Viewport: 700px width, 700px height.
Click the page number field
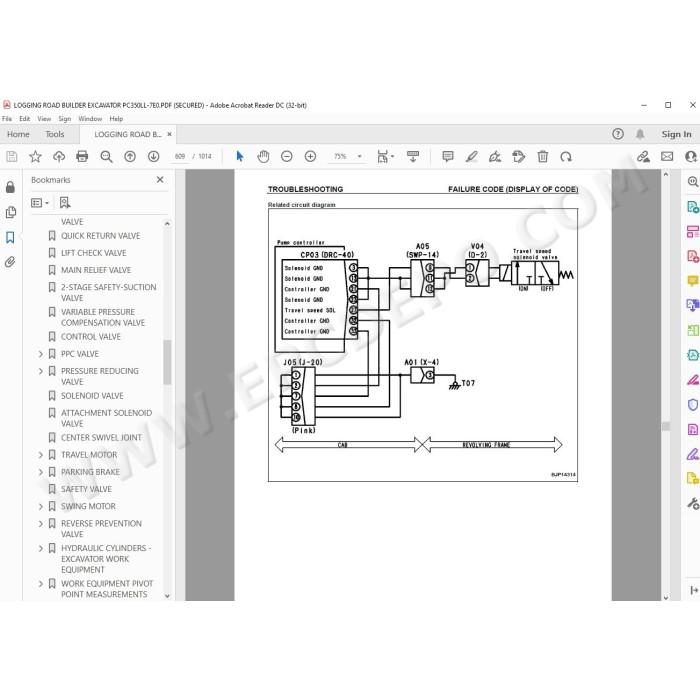click(180, 156)
